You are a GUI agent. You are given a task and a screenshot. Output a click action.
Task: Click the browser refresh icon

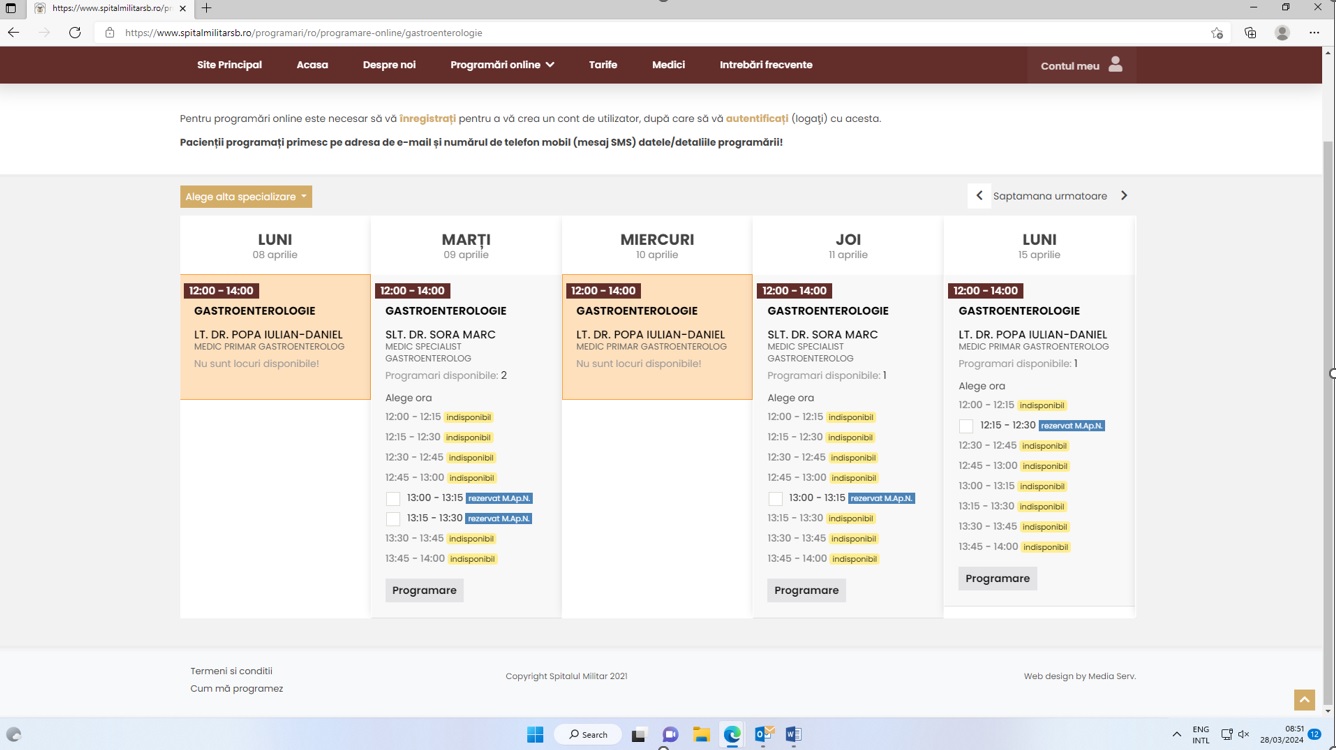click(x=75, y=33)
